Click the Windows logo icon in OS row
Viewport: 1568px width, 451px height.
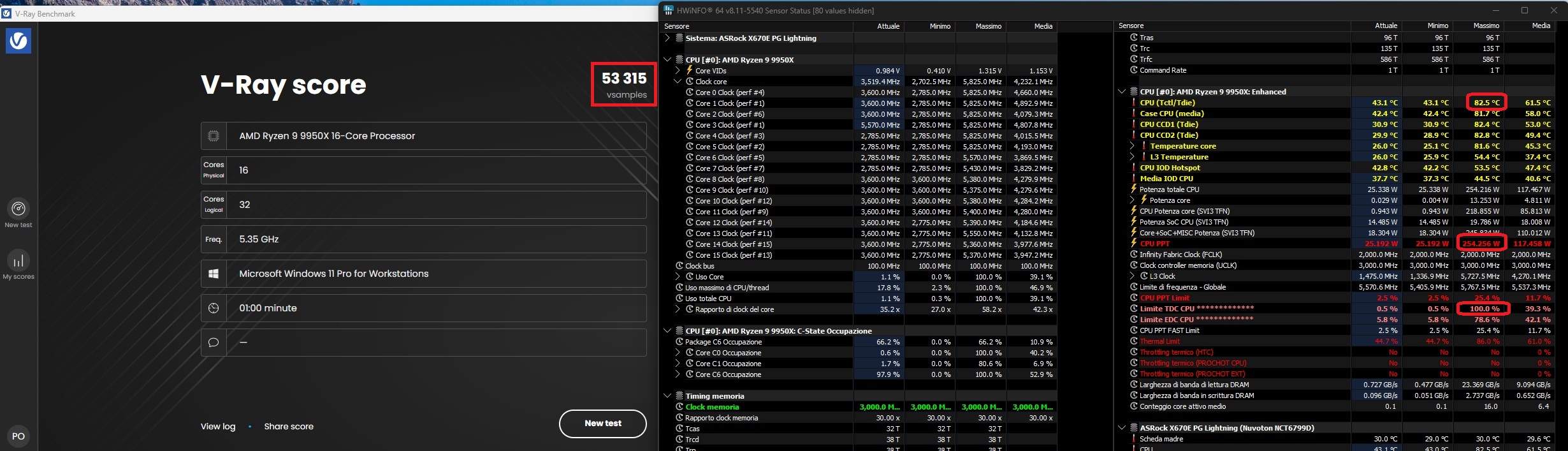[214, 274]
